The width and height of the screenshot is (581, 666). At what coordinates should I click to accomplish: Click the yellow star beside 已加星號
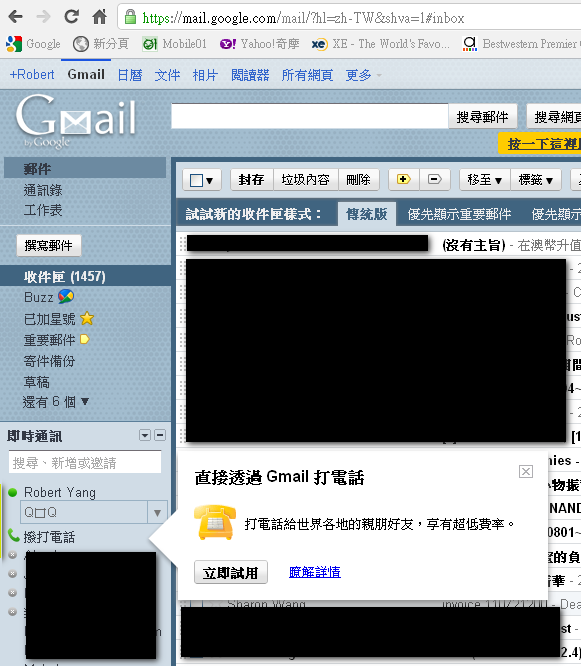87,318
